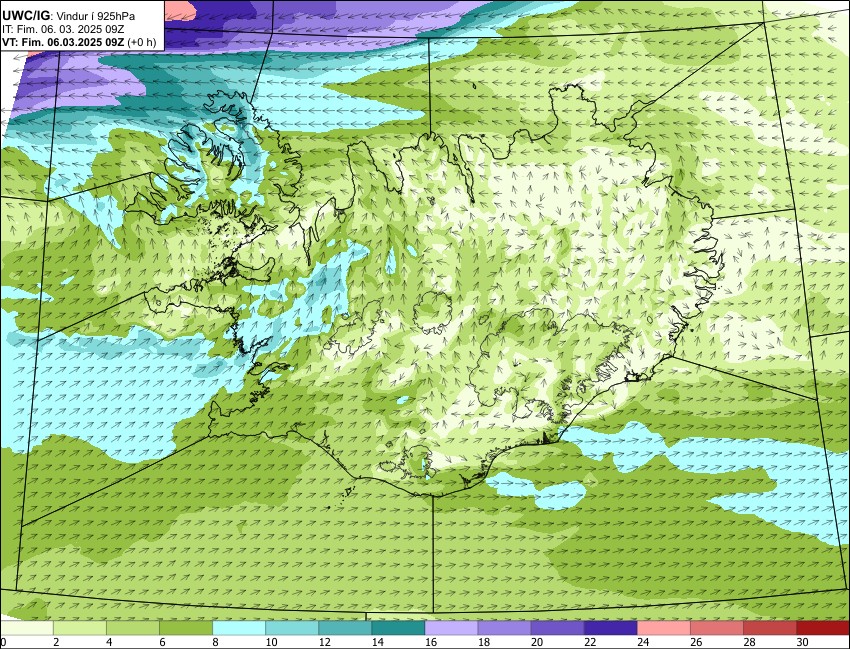Click the 16-18 m/s lavender legend swatch
The height and width of the screenshot is (649, 850).
click(x=452, y=628)
